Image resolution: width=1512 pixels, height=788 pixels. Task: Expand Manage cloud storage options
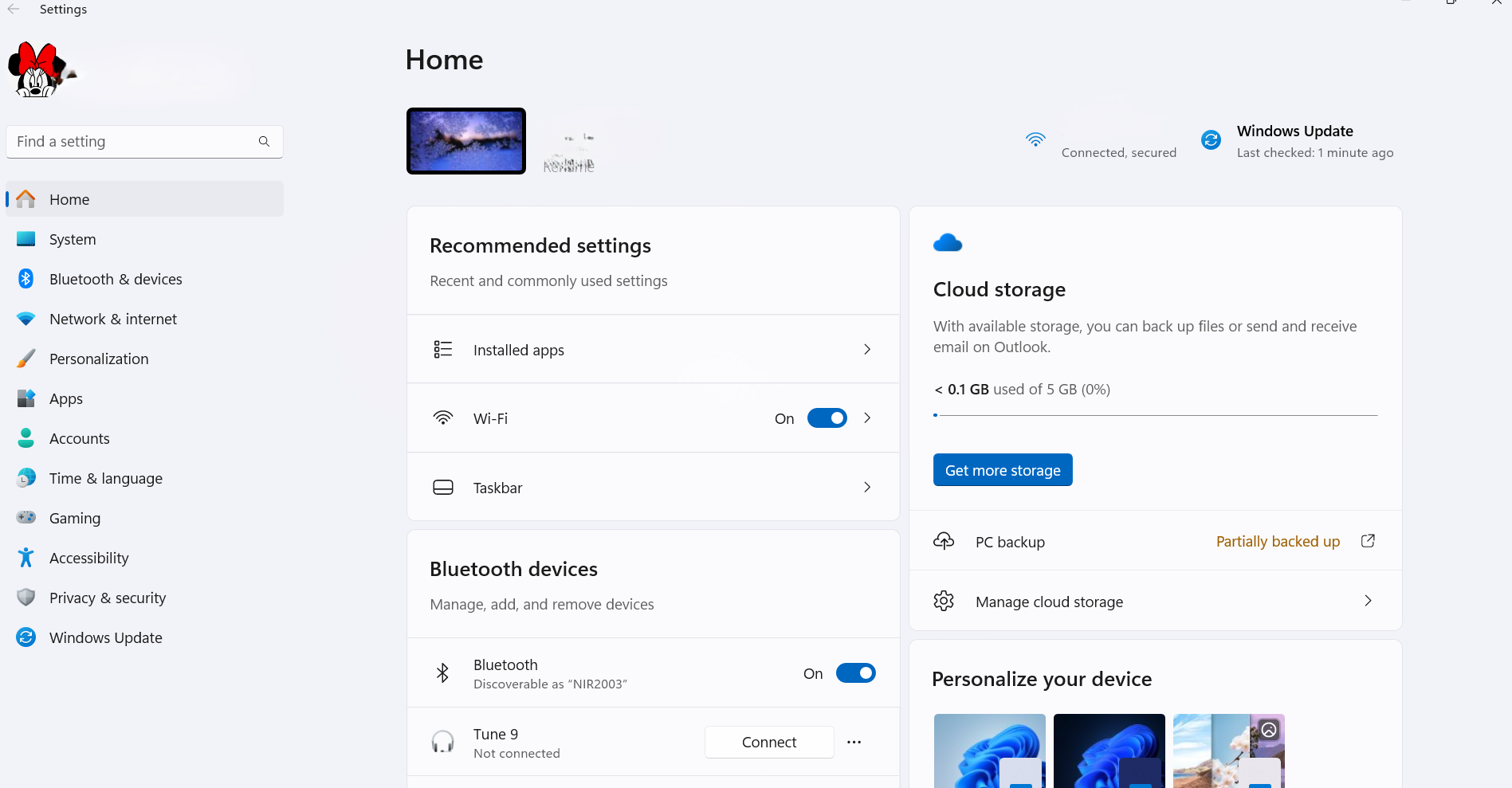point(1368,601)
